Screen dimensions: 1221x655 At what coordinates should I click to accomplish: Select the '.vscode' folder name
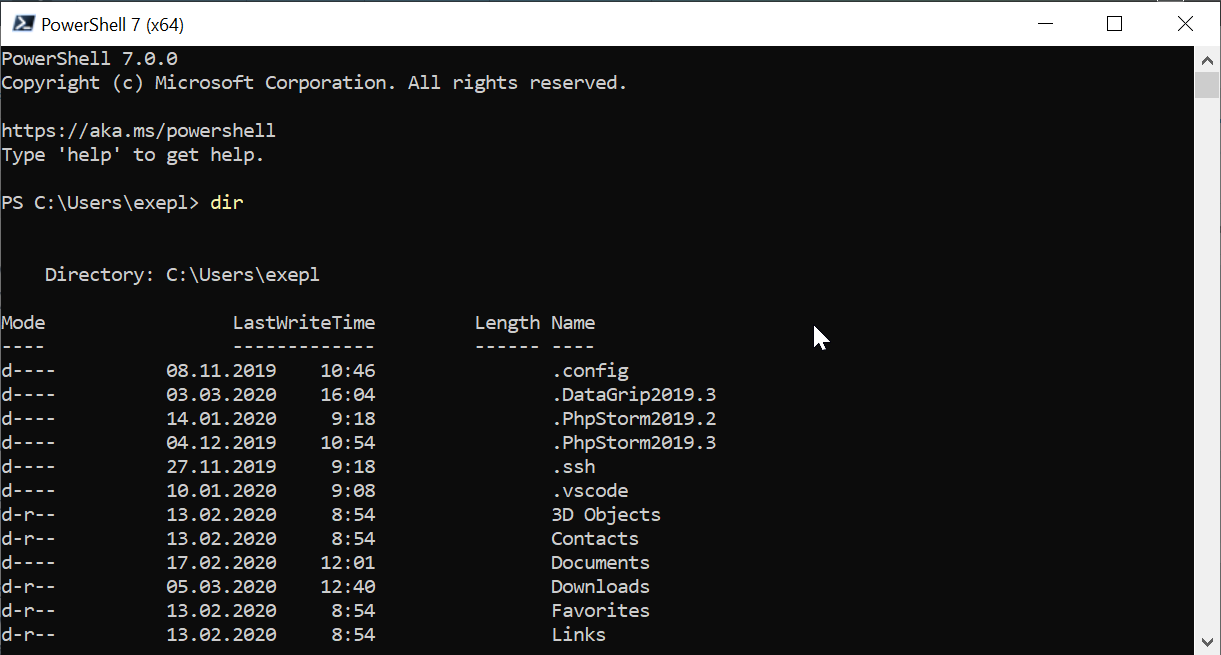pos(590,491)
